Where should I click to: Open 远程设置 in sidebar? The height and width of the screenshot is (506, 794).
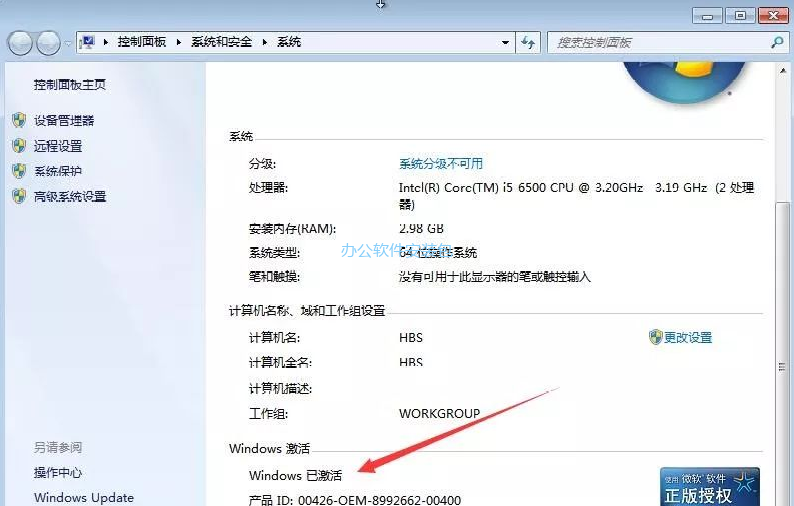click(58, 146)
